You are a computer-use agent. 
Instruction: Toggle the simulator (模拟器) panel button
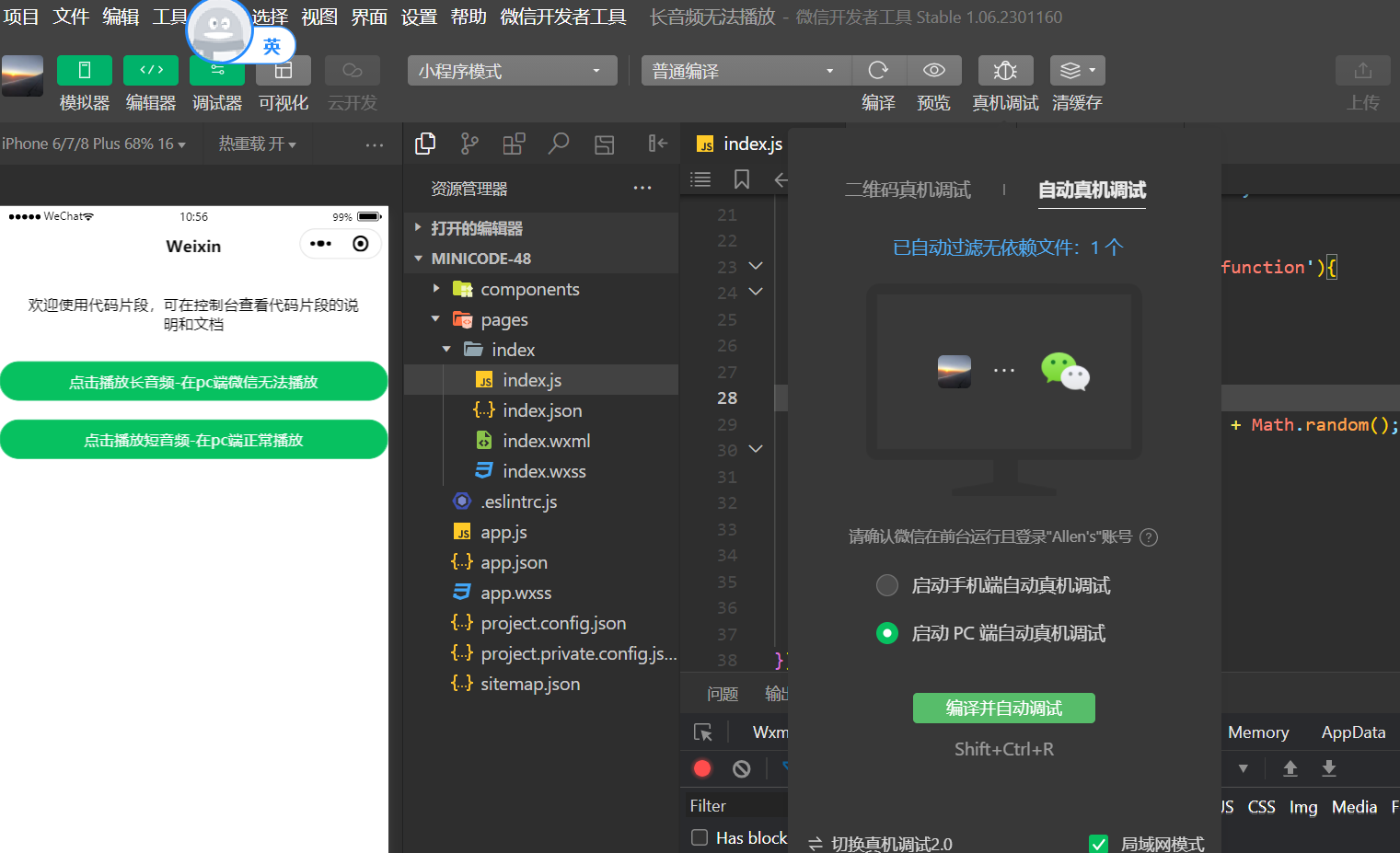click(84, 71)
